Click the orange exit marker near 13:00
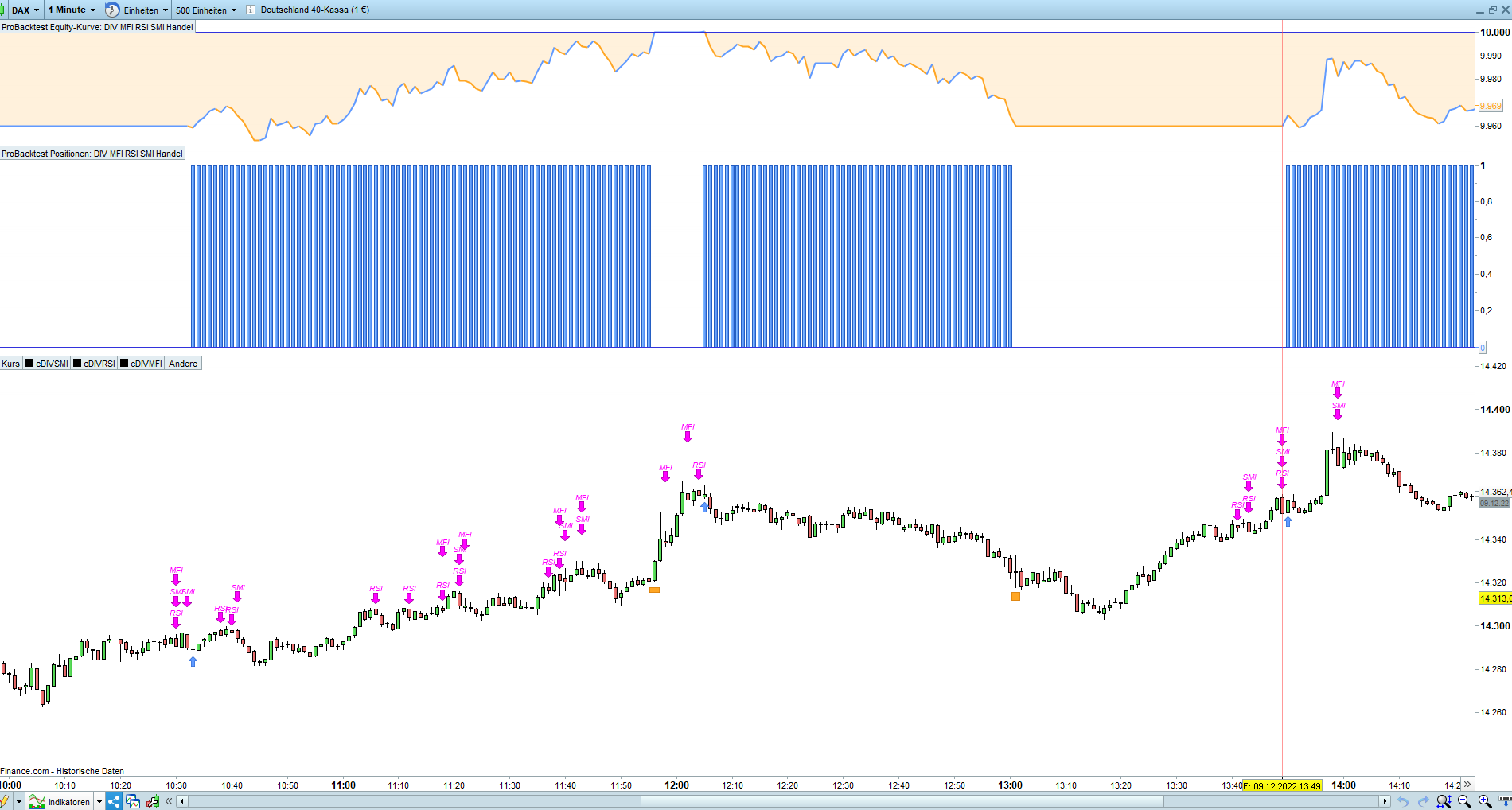 click(x=1015, y=596)
